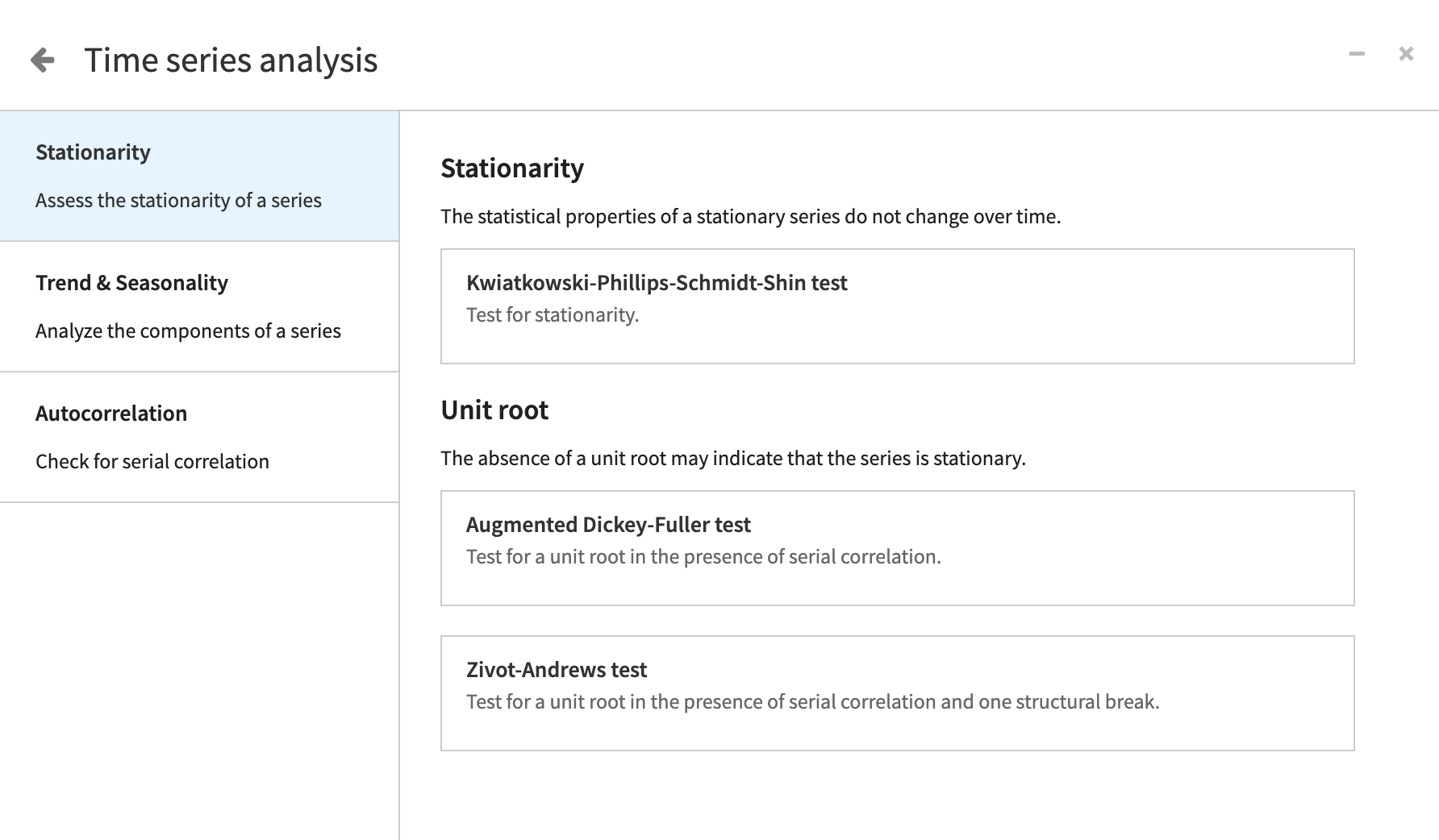Image resolution: width=1439 pixels, height=840 pixels.
Task: Click the 'Unit root' section heading
Action: [494, 410]
